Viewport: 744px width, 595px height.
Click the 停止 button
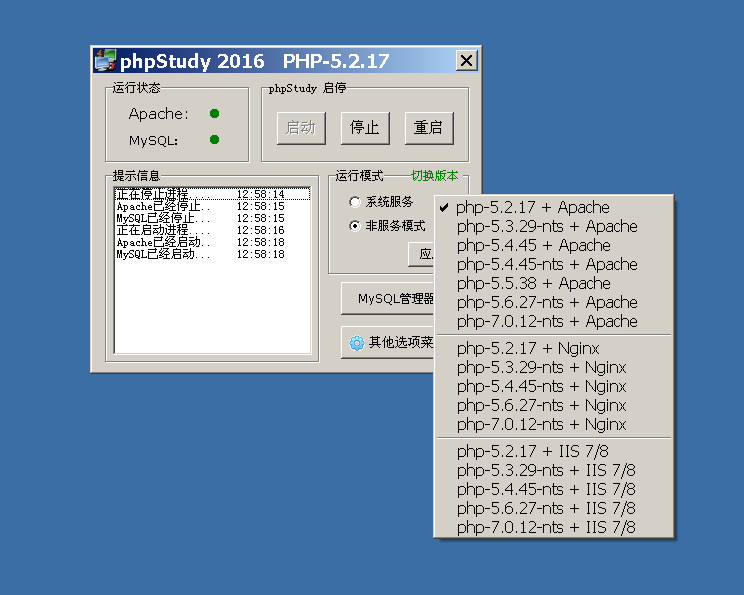(365, 128)
